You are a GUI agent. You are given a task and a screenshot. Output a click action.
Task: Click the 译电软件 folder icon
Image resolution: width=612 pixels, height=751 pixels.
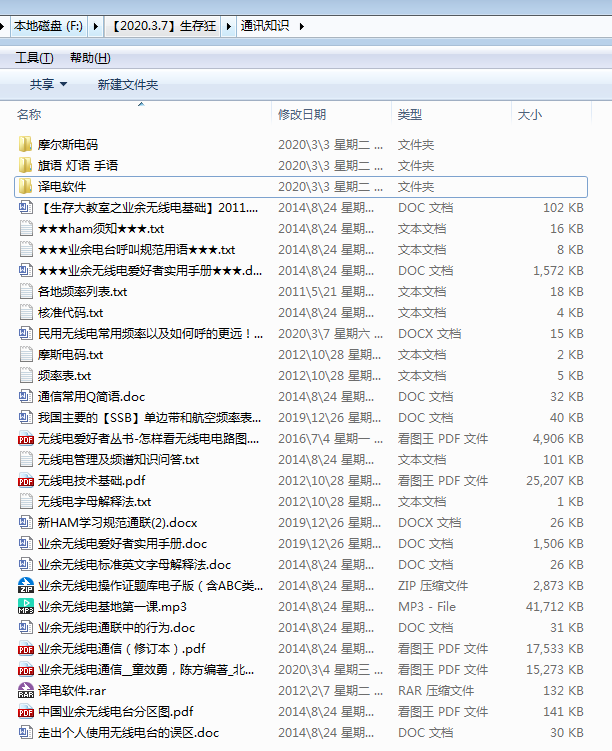coord(25,186)
